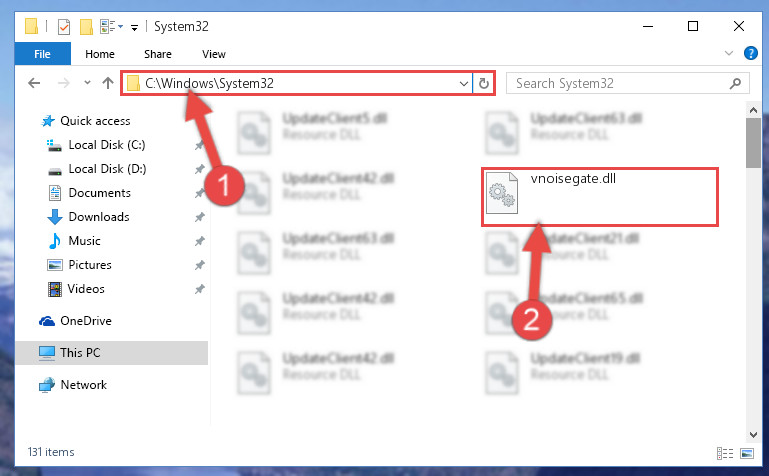The height and width of the screenshot is (476, 769).
Task: Refresh the System32 folder view
Action: (484, 83)
